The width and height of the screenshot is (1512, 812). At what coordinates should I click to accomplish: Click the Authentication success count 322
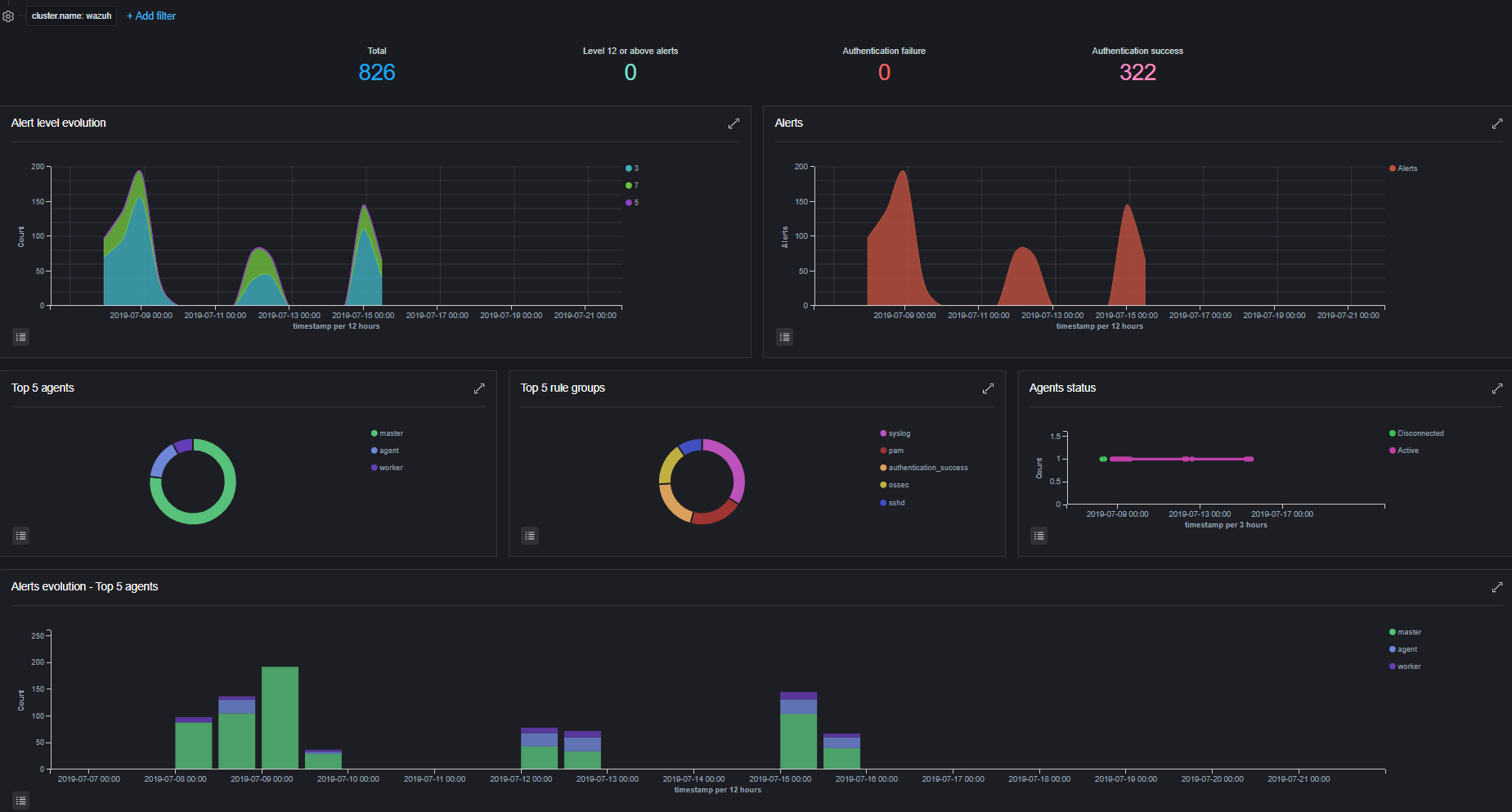1137,73
